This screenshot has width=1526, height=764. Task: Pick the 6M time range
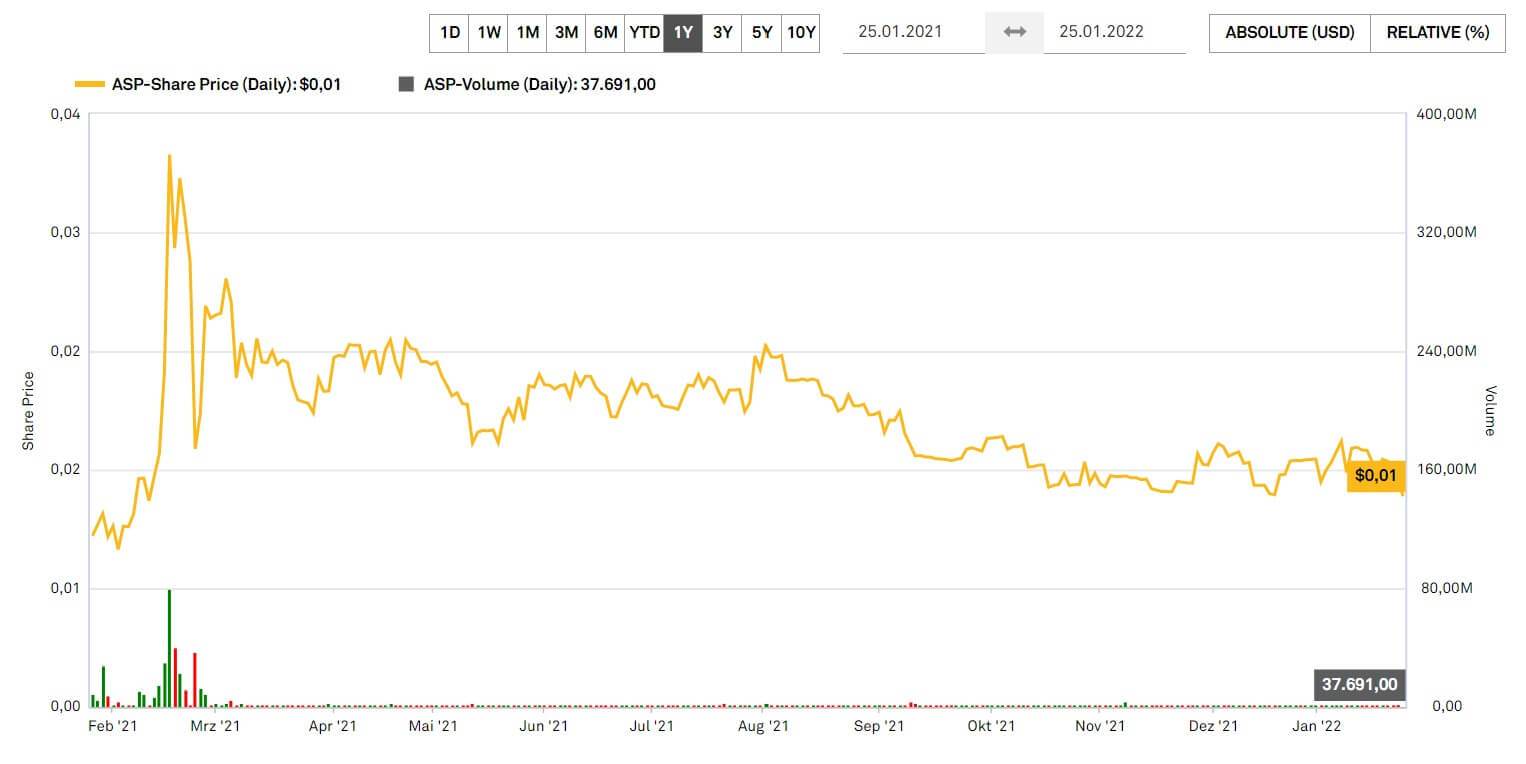tap(605, 33)
